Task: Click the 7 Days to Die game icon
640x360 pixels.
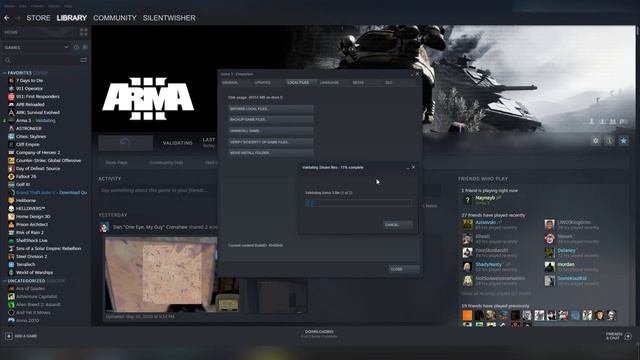Action: 11,81
